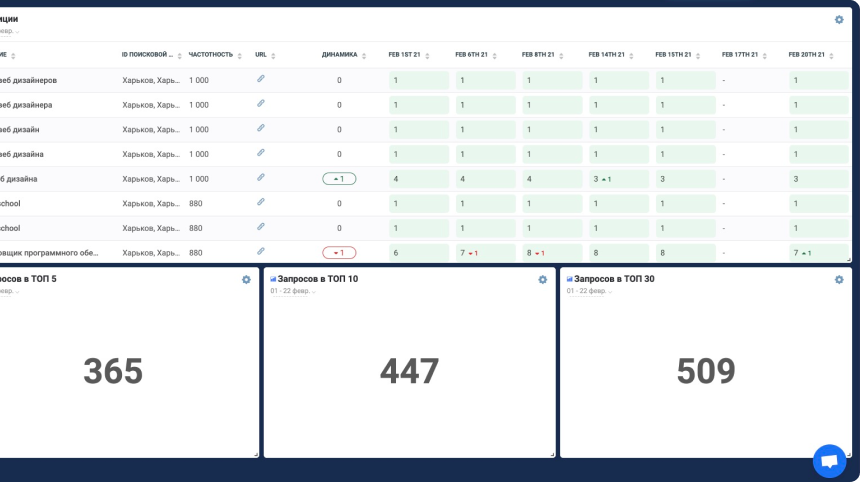This screenshot has width=860, height=482.
Task: Click the sort arrows beside URL header
Action: 273,56
